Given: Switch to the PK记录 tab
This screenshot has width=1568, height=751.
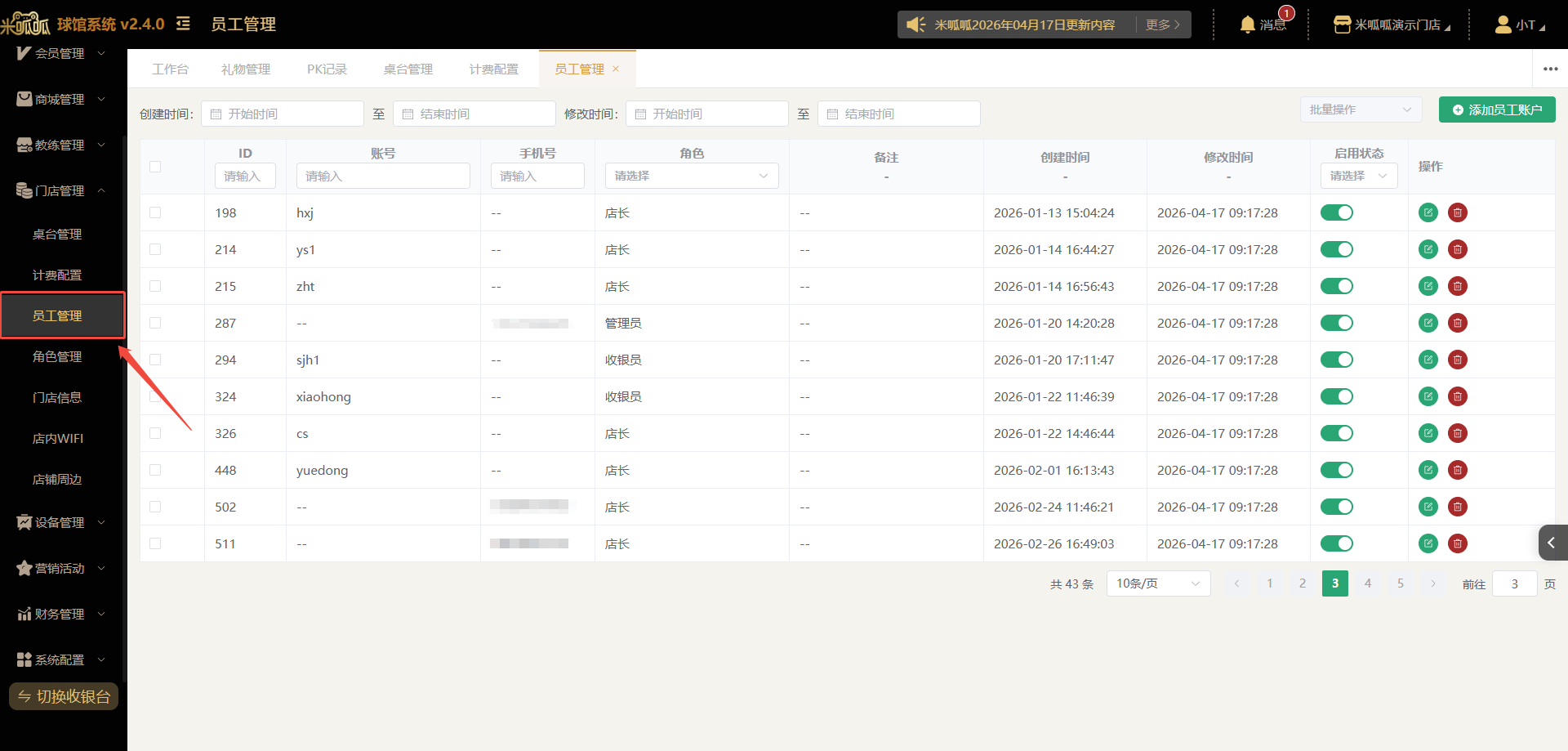Looking at the screenshot, I should pyautogui.click(x=327, y=69).
